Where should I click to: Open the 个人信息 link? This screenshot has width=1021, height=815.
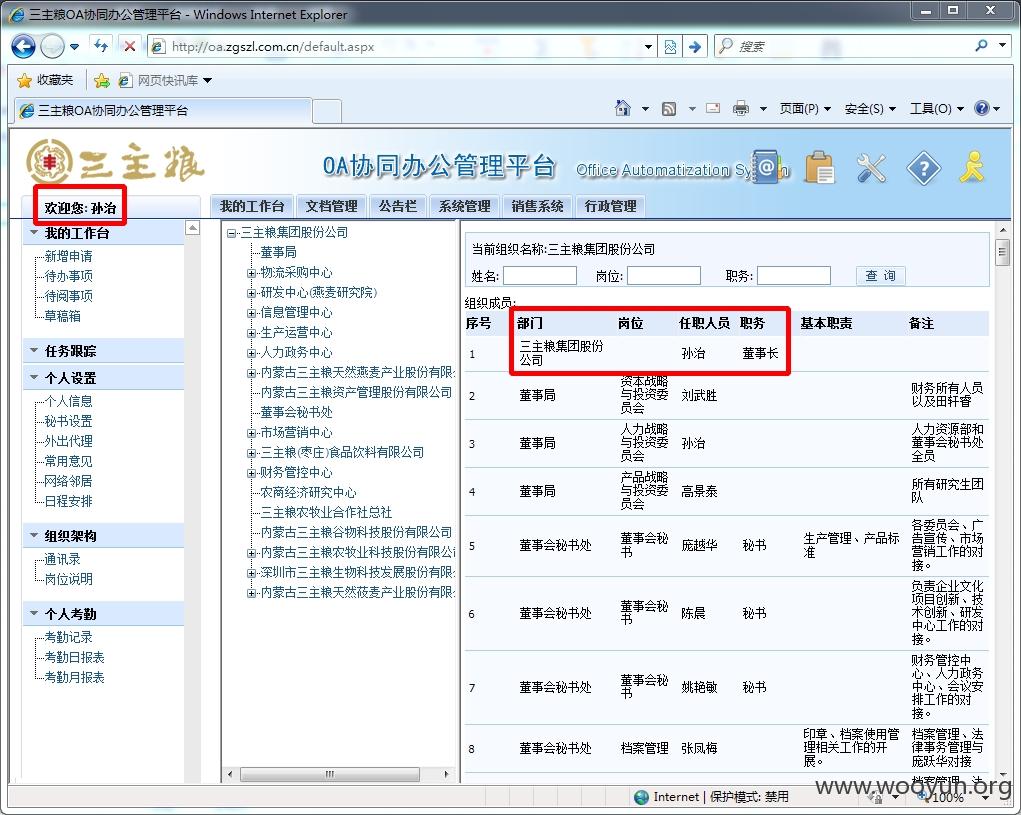click(x=68, y=401)
